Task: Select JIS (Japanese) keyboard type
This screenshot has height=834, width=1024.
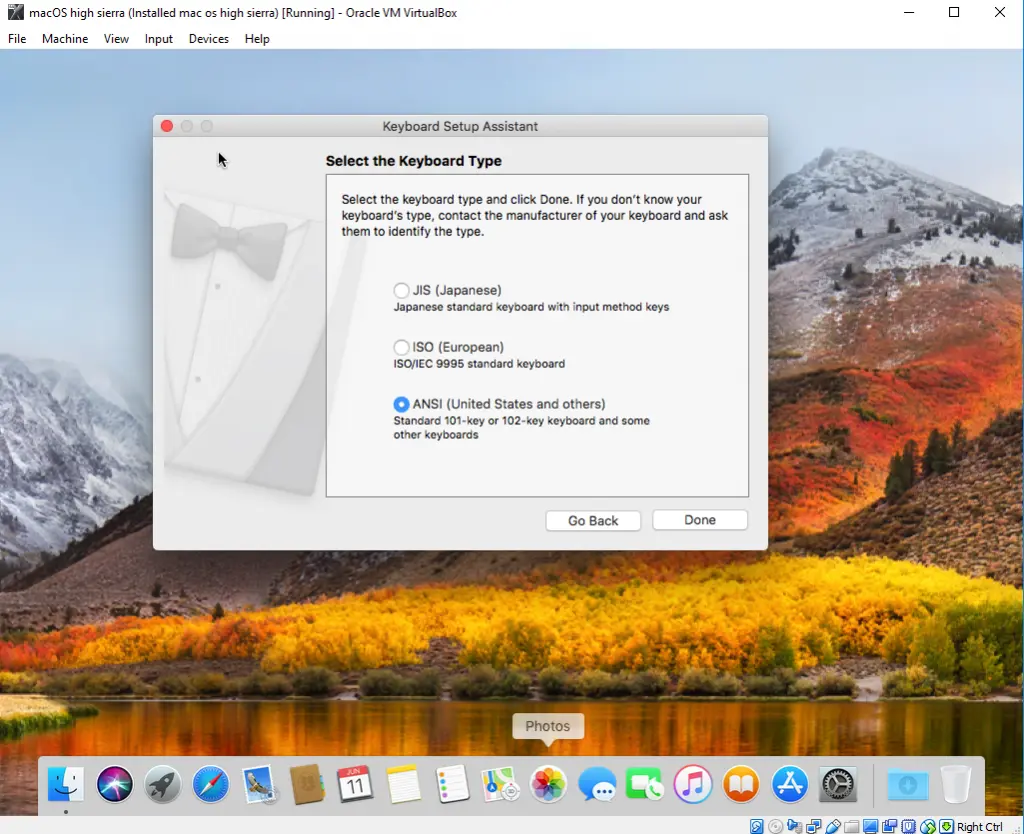Action: pyautogui.click(x=401, y=290)
